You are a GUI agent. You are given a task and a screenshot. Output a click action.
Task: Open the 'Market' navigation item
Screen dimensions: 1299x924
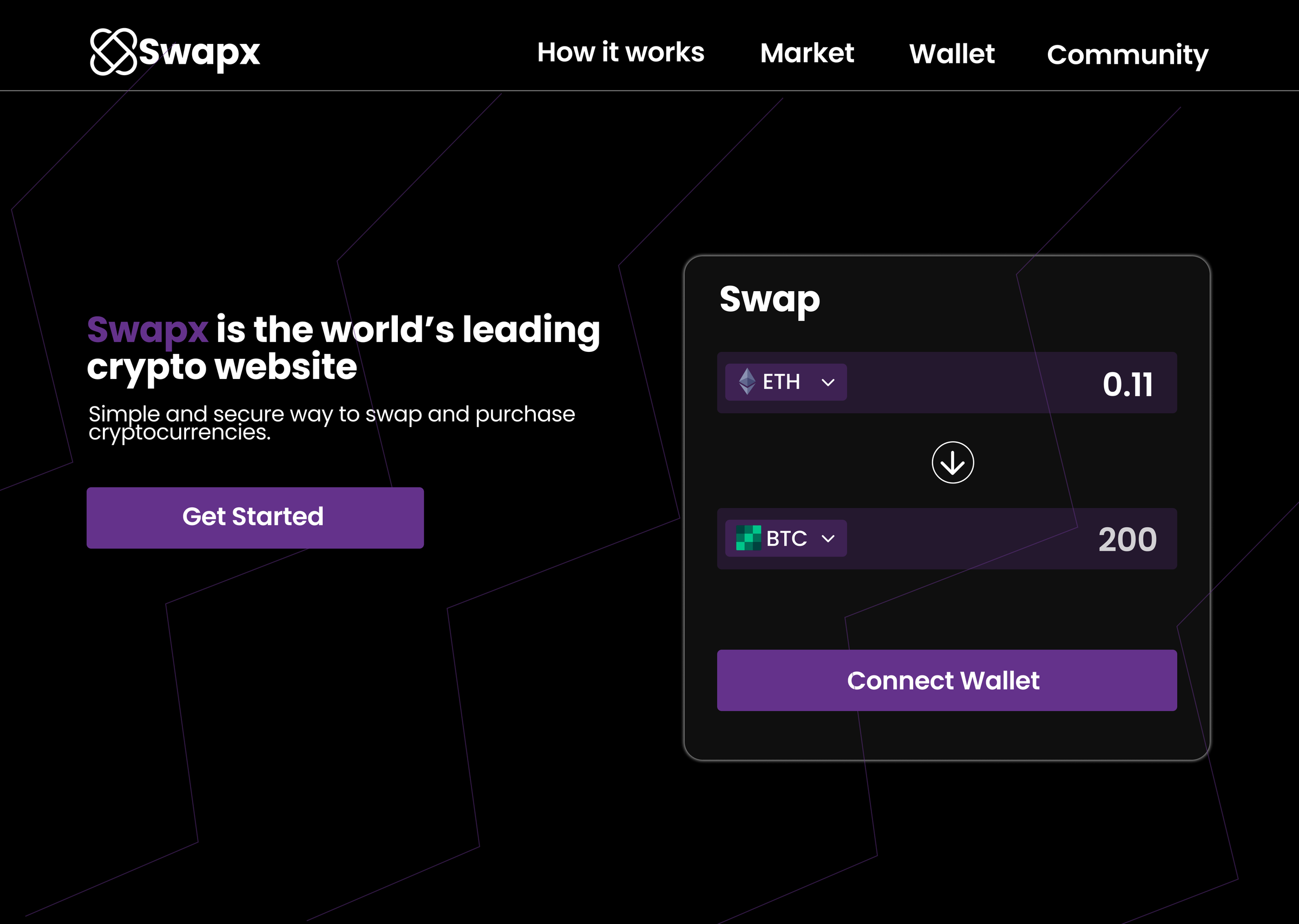(x=807, y=53)
